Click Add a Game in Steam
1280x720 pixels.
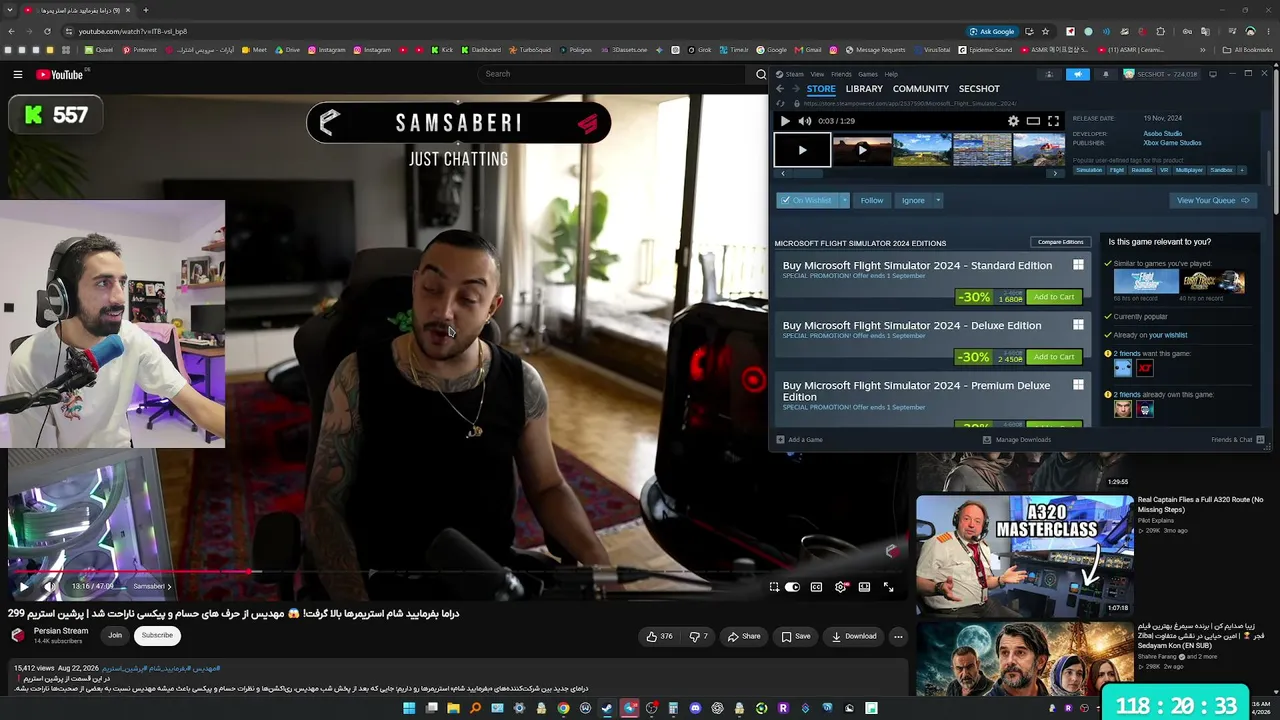pos(800,440)
